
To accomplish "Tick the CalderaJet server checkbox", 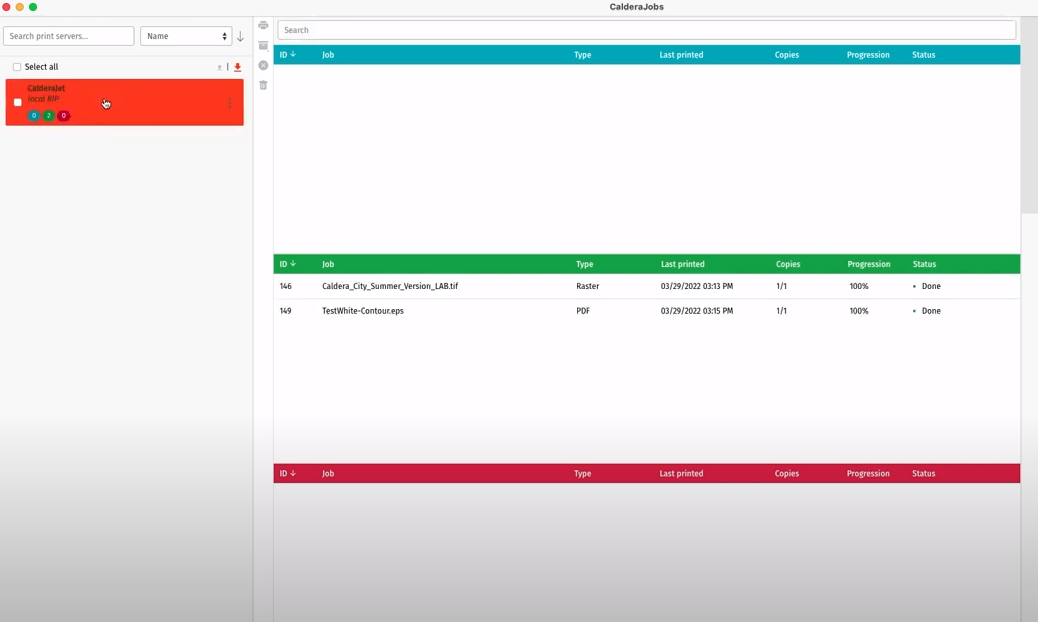I will point(18,102).
